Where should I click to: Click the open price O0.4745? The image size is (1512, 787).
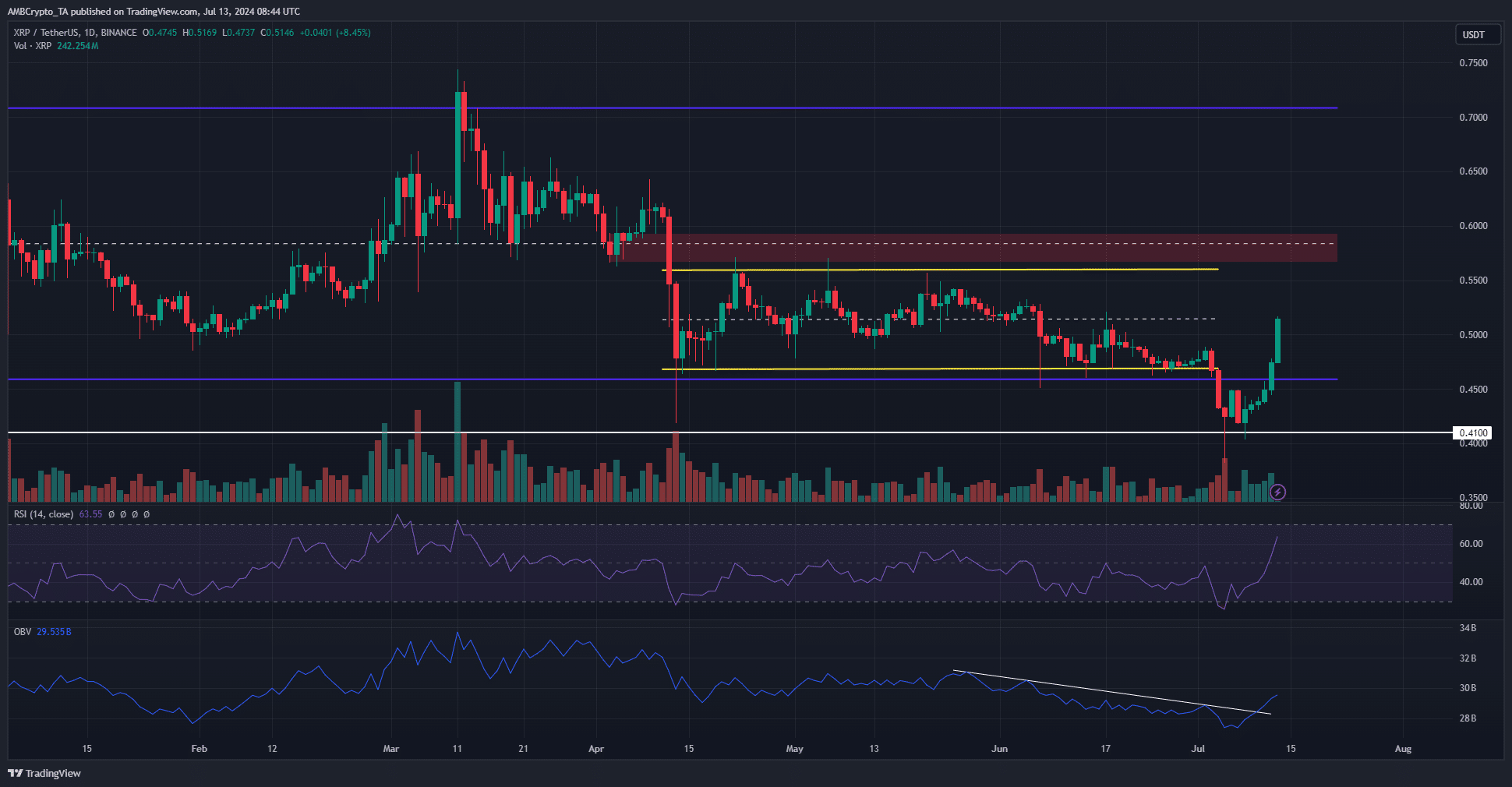(x=160, y=33)
